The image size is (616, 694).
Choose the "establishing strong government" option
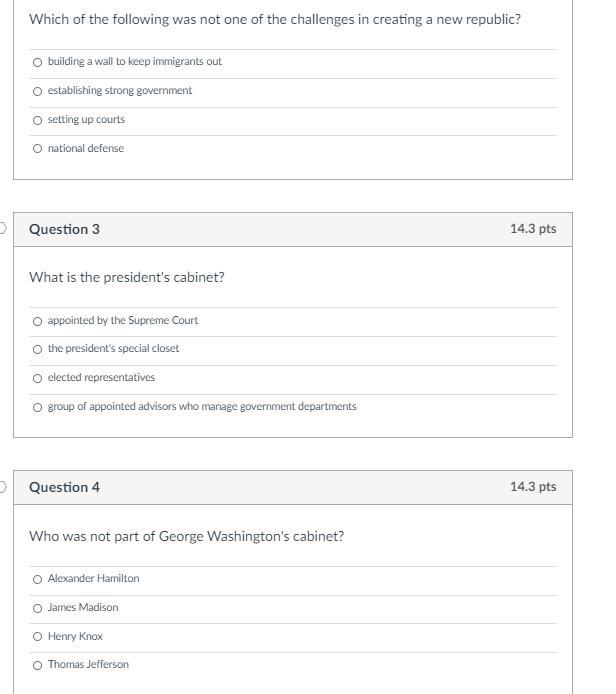(x=38, y=91)
